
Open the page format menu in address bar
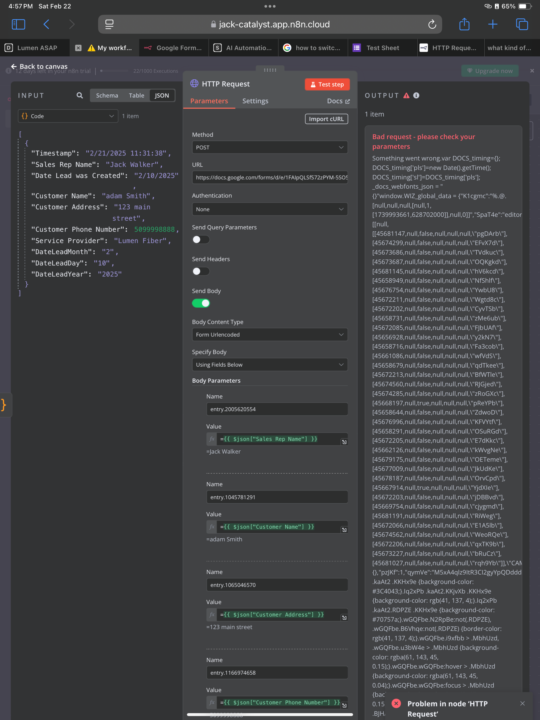pyautogui.click(x=109, y=24)
